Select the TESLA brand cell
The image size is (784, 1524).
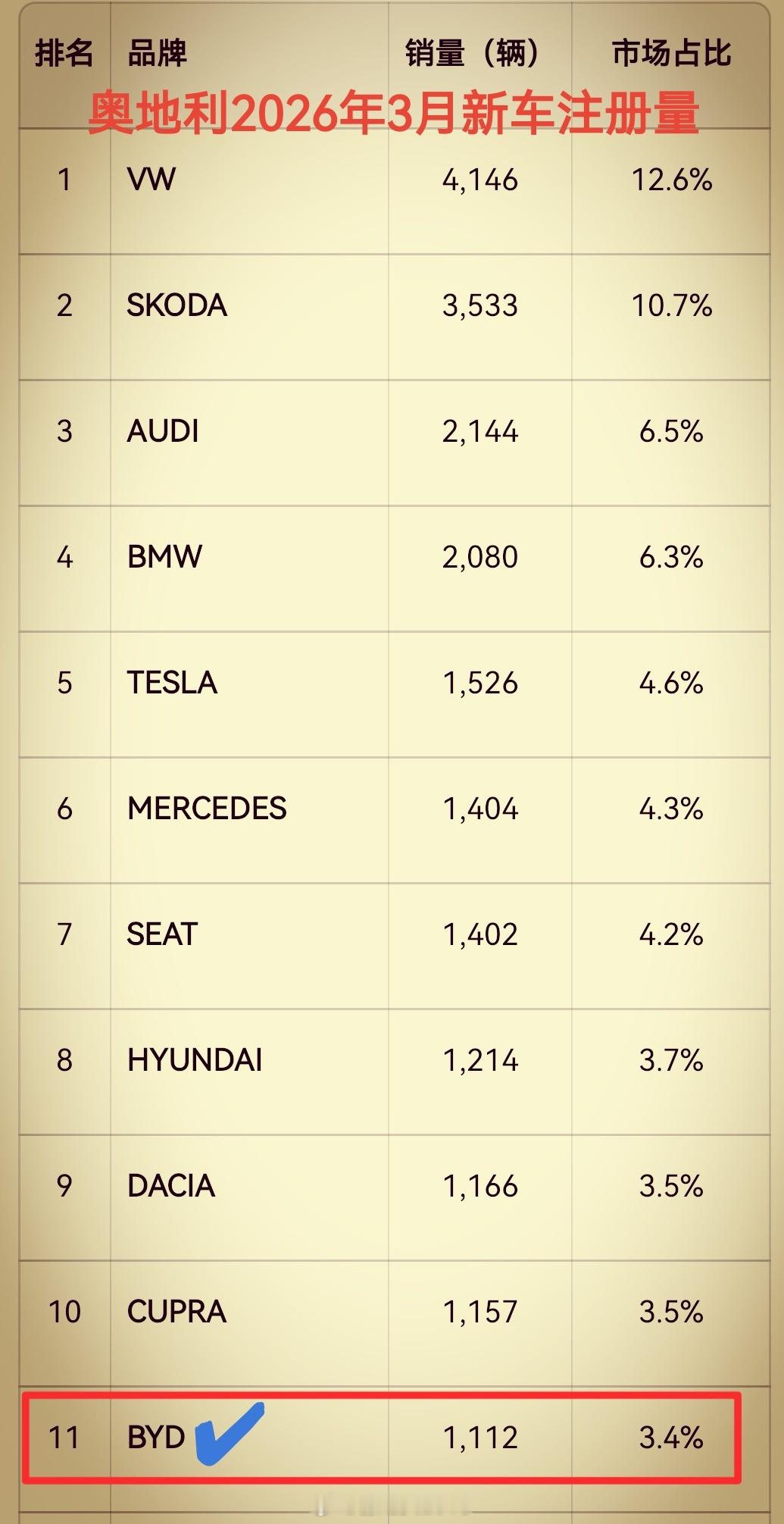(249, 694)
